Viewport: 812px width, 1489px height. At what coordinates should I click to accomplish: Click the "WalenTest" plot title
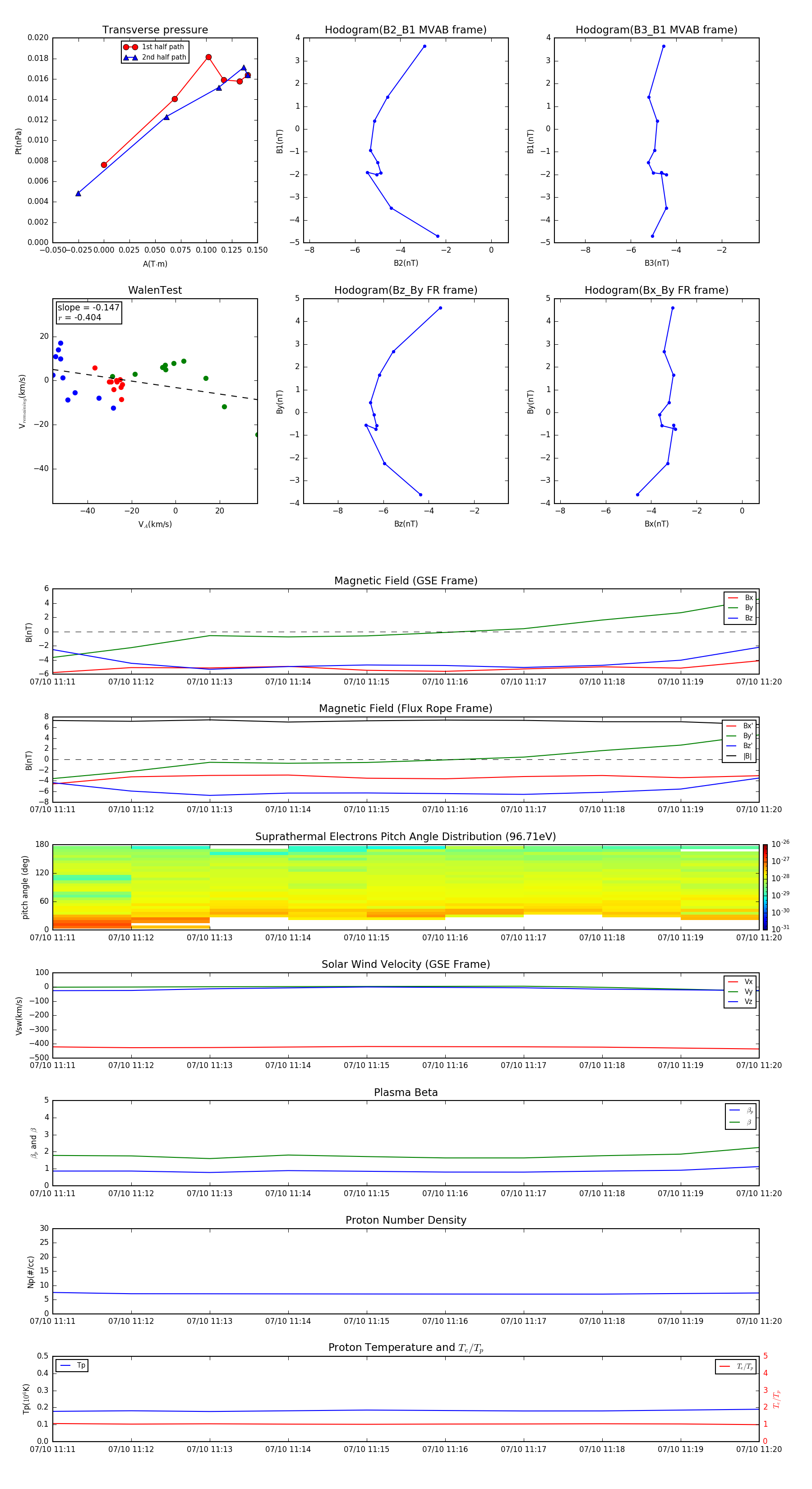[155, 290]
